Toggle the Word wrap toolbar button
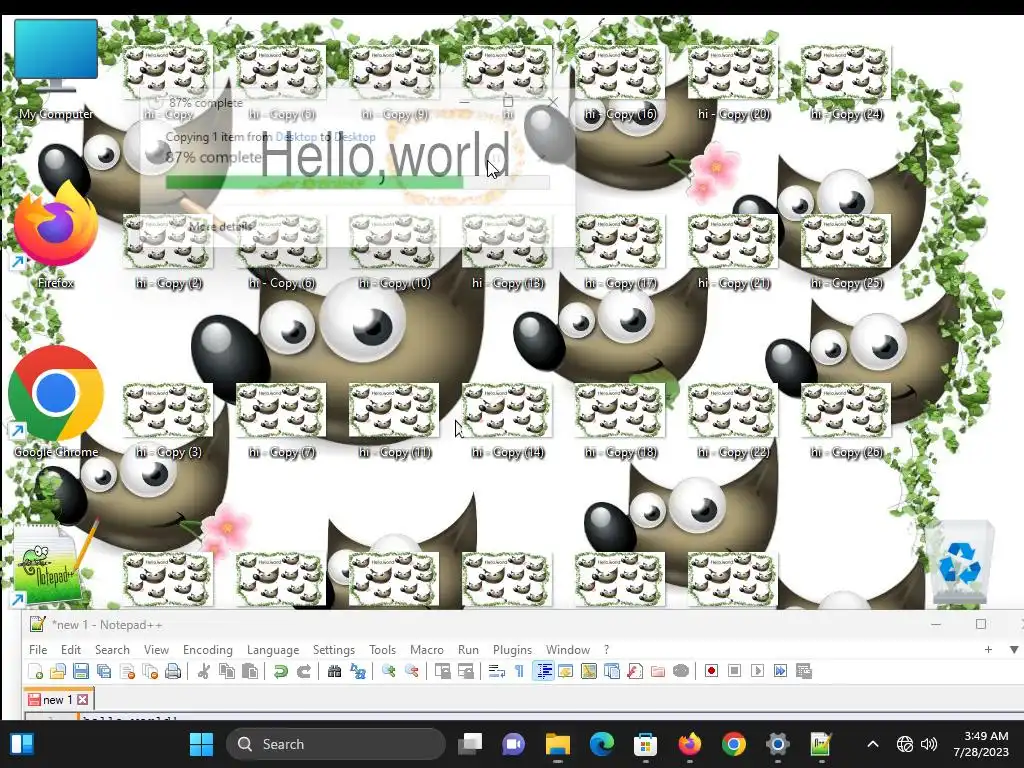Image resolution: width=1024 pixels, height=768 pixels. point(496,671)
